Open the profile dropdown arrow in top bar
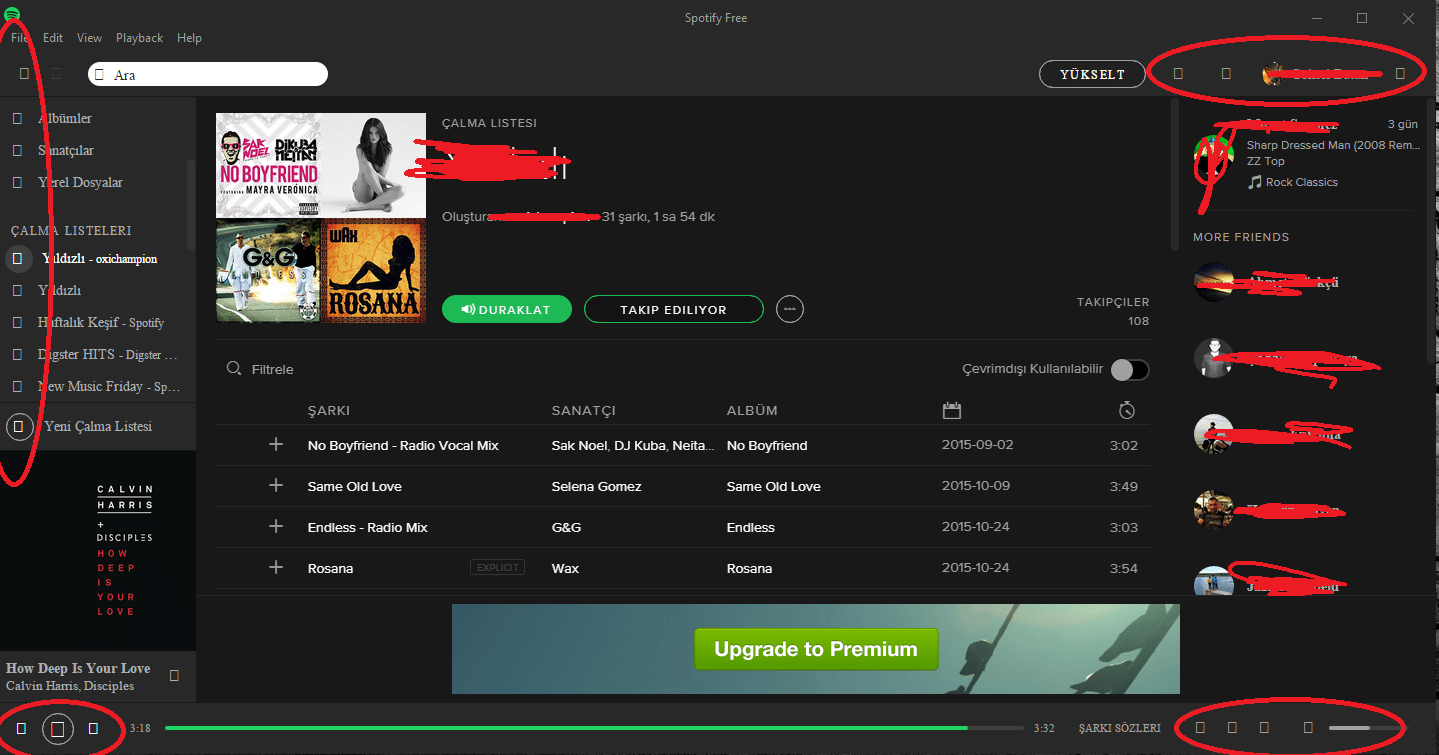This screenshot has width=1439, height=755. point(1400,73)
